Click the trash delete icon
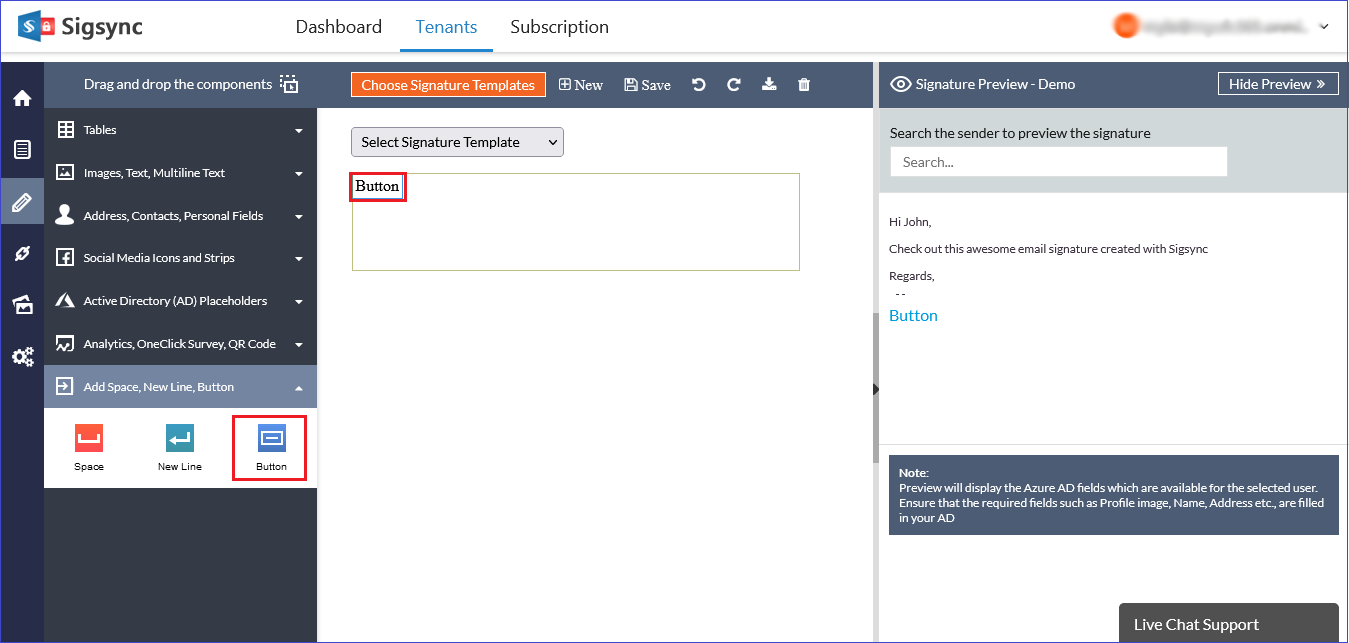Screen dimensions: 1349x643 point(804,85)
